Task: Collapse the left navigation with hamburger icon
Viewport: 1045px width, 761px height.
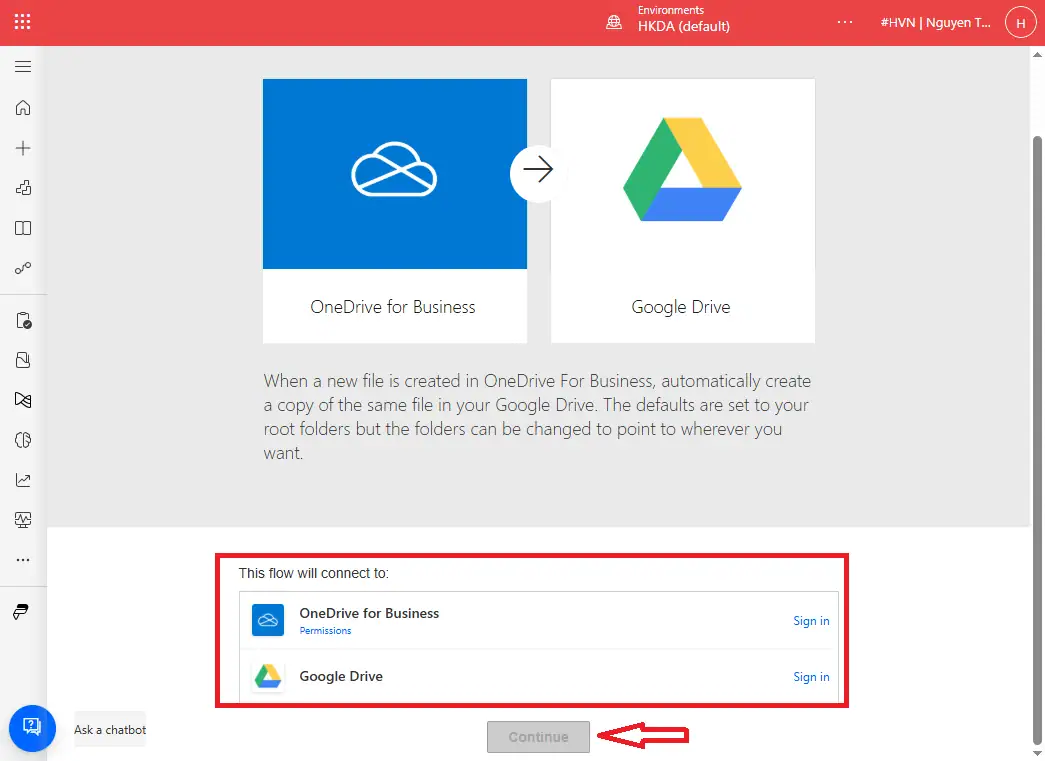Action: (x=23, y=67)
